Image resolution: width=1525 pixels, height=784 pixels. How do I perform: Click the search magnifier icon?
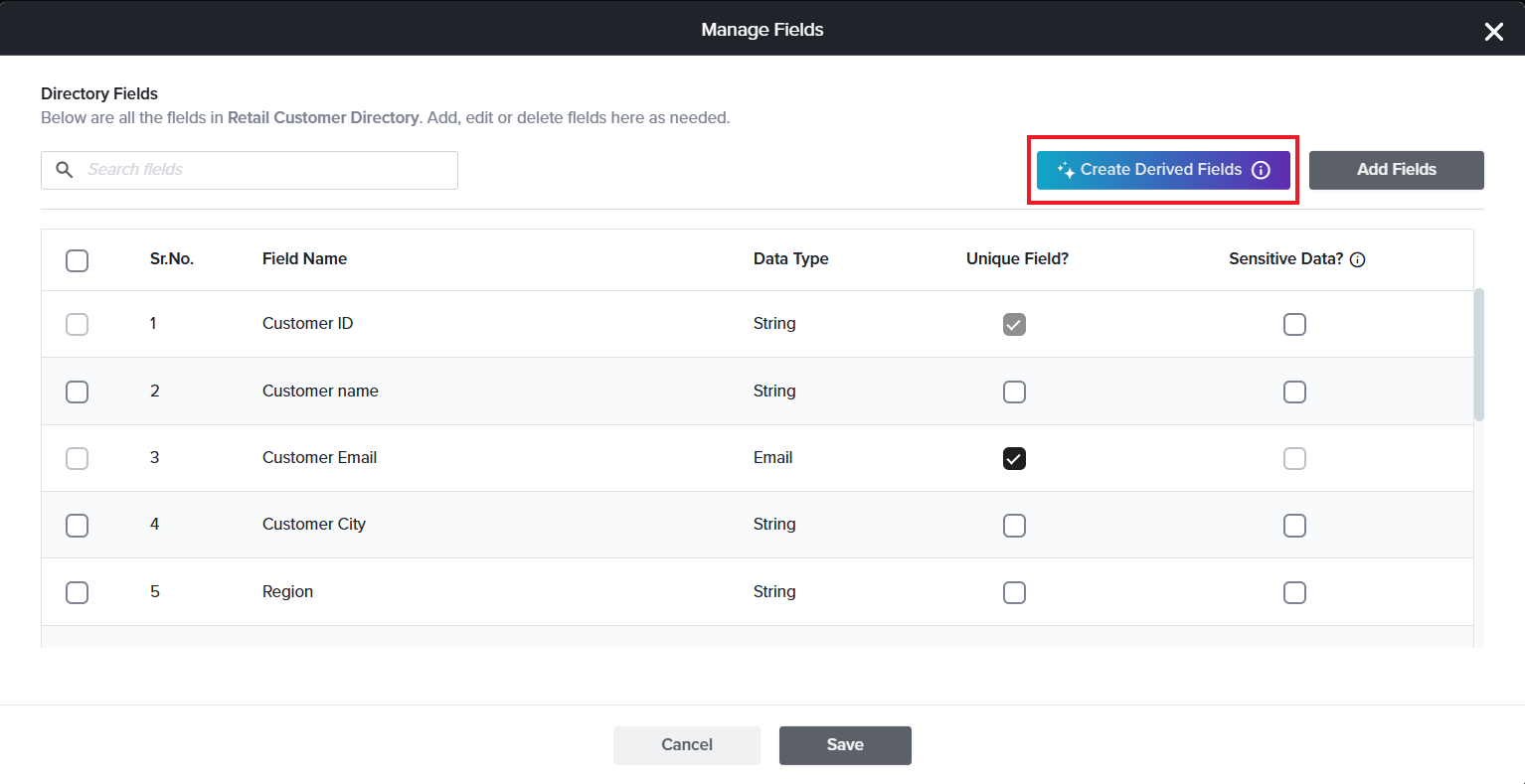[65, 170]
